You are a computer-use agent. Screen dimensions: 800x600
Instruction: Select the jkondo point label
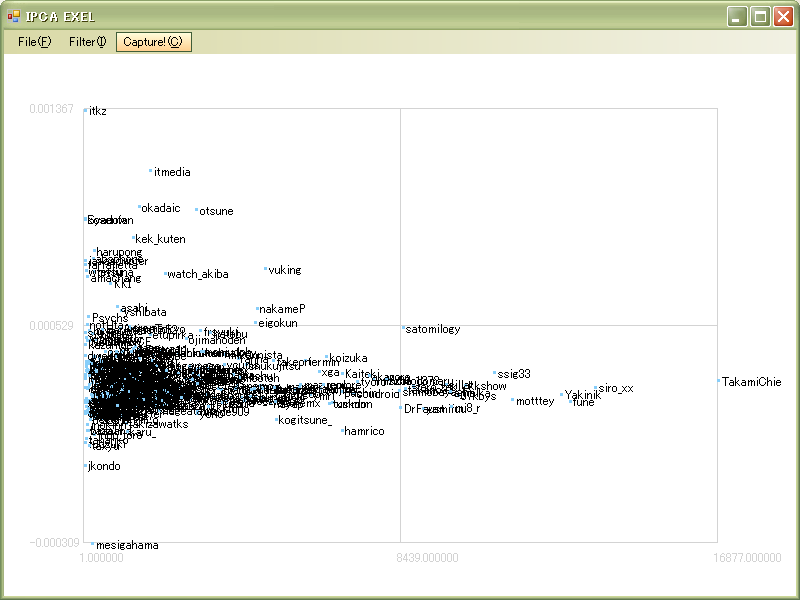point(104,466)
